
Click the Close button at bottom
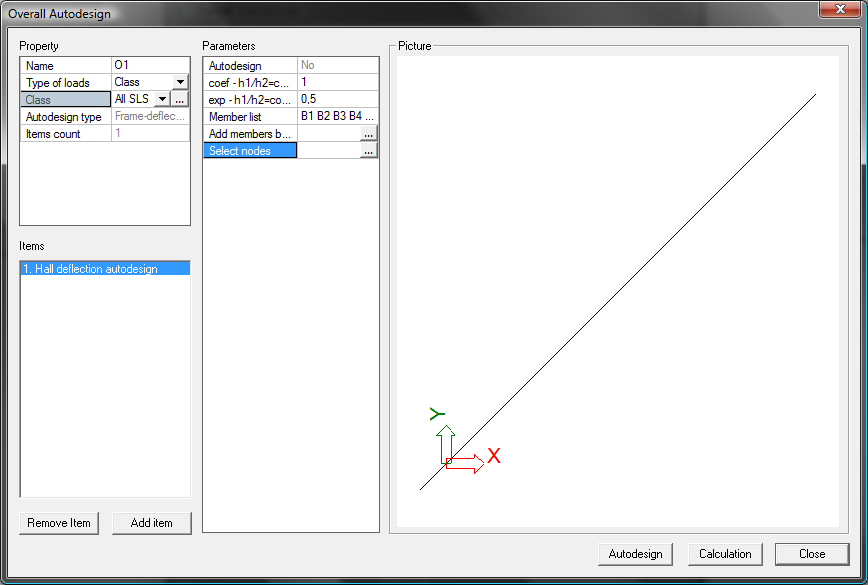point(812,554)
